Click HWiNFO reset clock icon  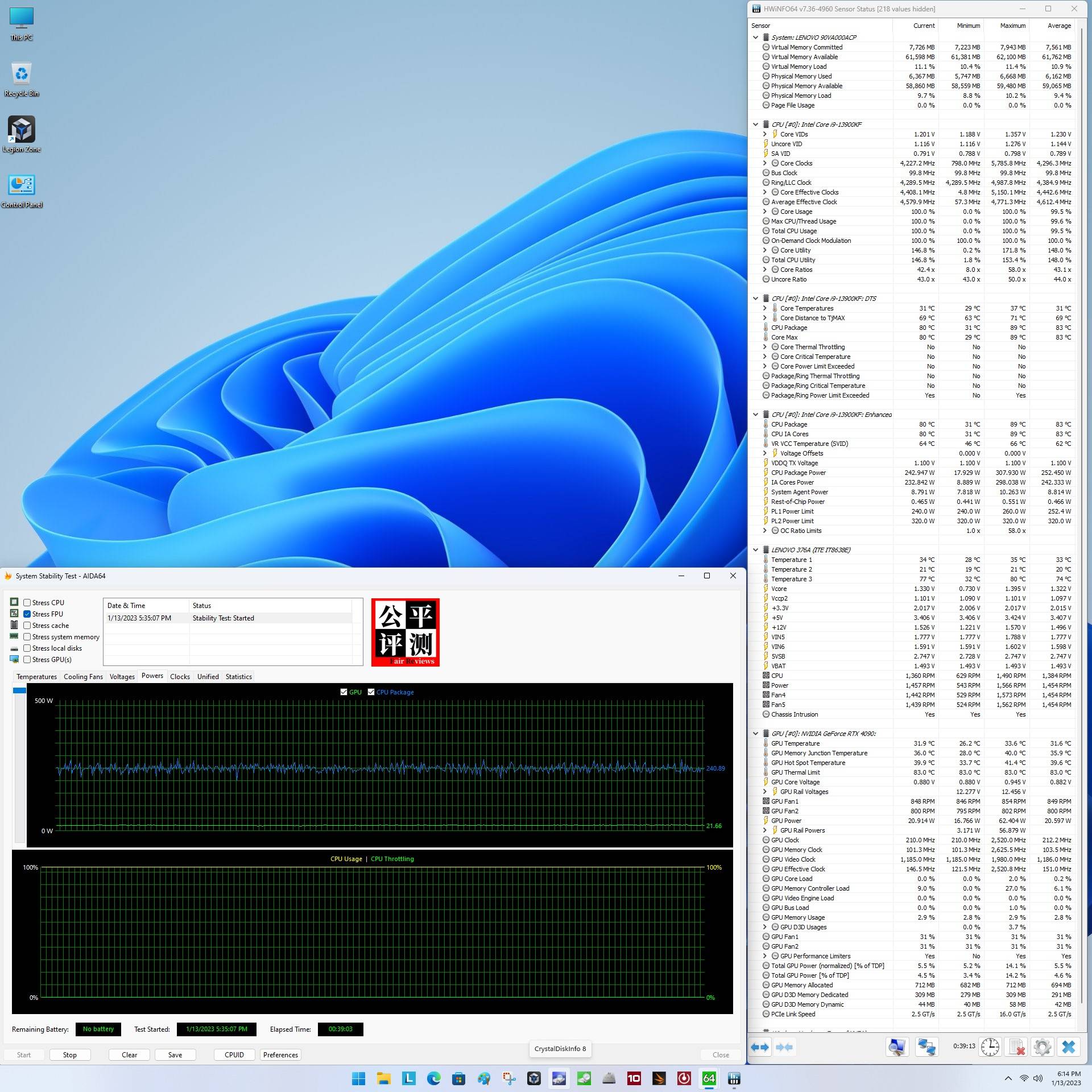tap(990, 1047)
